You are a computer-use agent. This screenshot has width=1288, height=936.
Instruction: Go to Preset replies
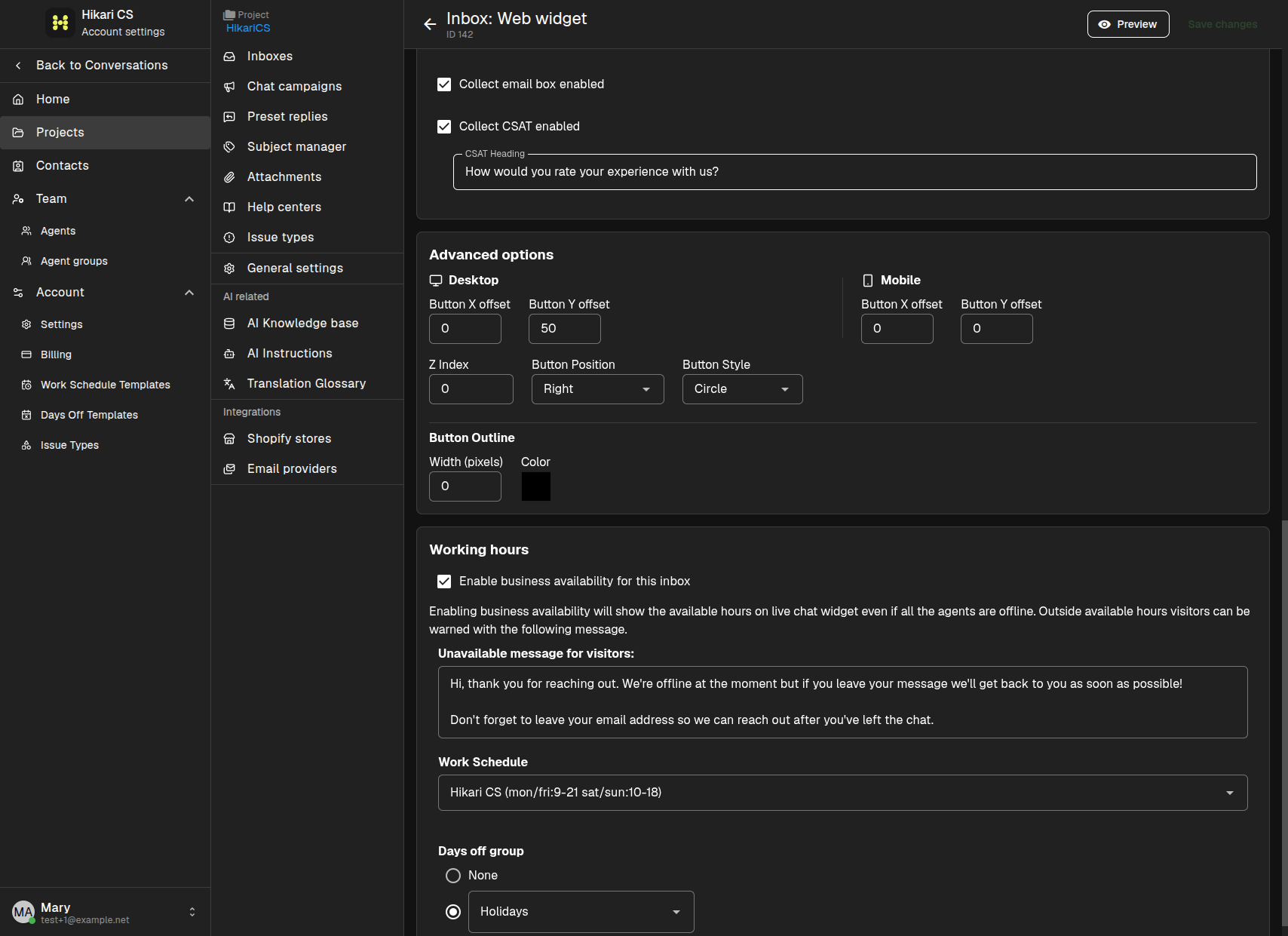click(307, 117)
